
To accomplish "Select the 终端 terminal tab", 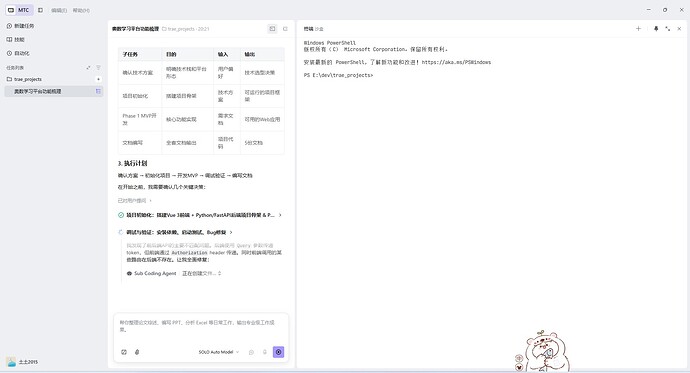I will coord(308,29).
